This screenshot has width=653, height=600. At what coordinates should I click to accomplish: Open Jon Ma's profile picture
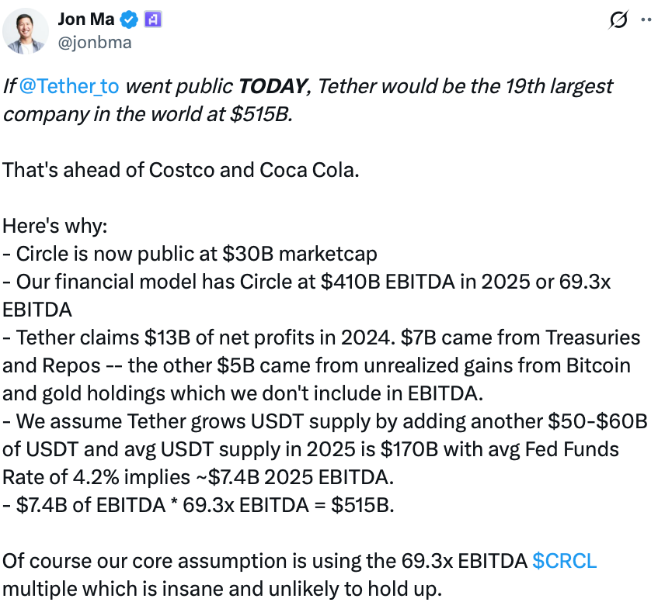coord(25,31)
